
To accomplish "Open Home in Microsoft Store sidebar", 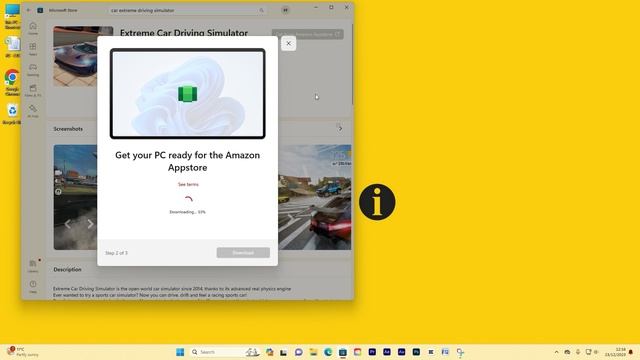I will pos(33,28).
